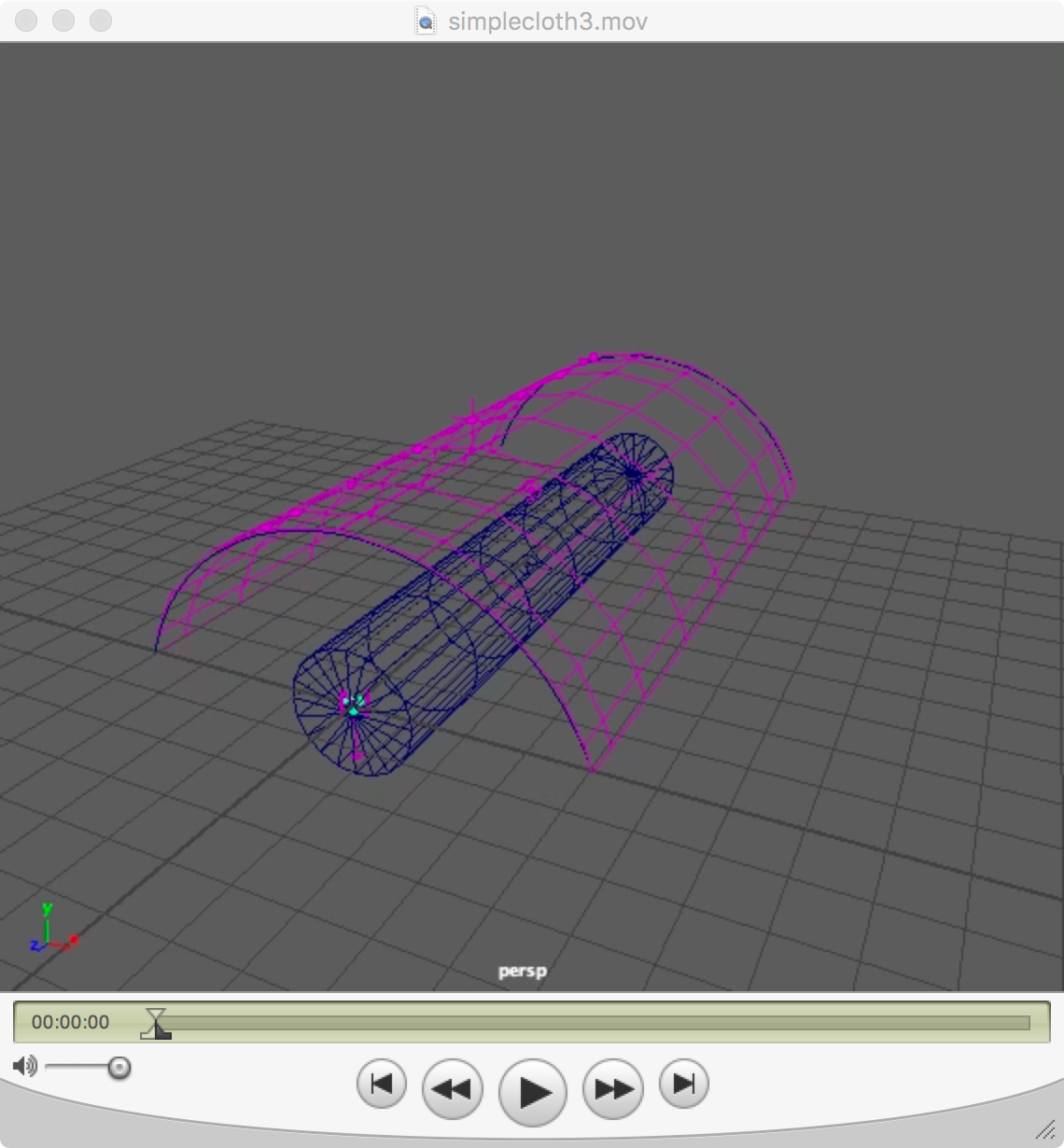Click the simplecloth3.mov window title text
Screen dimensions: 1064x1148
click(547, 21)
